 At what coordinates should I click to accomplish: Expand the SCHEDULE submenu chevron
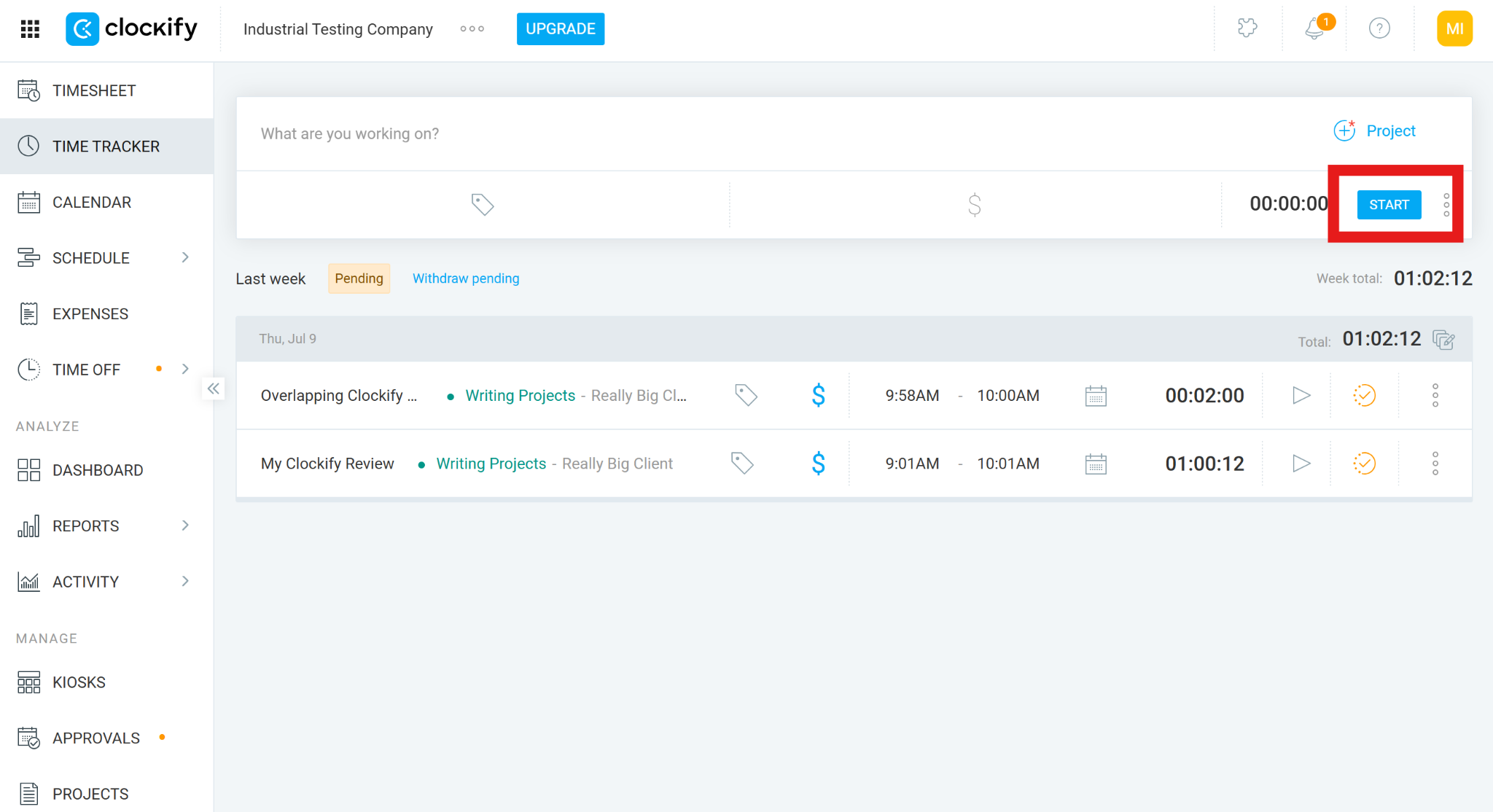pos(185,257)
